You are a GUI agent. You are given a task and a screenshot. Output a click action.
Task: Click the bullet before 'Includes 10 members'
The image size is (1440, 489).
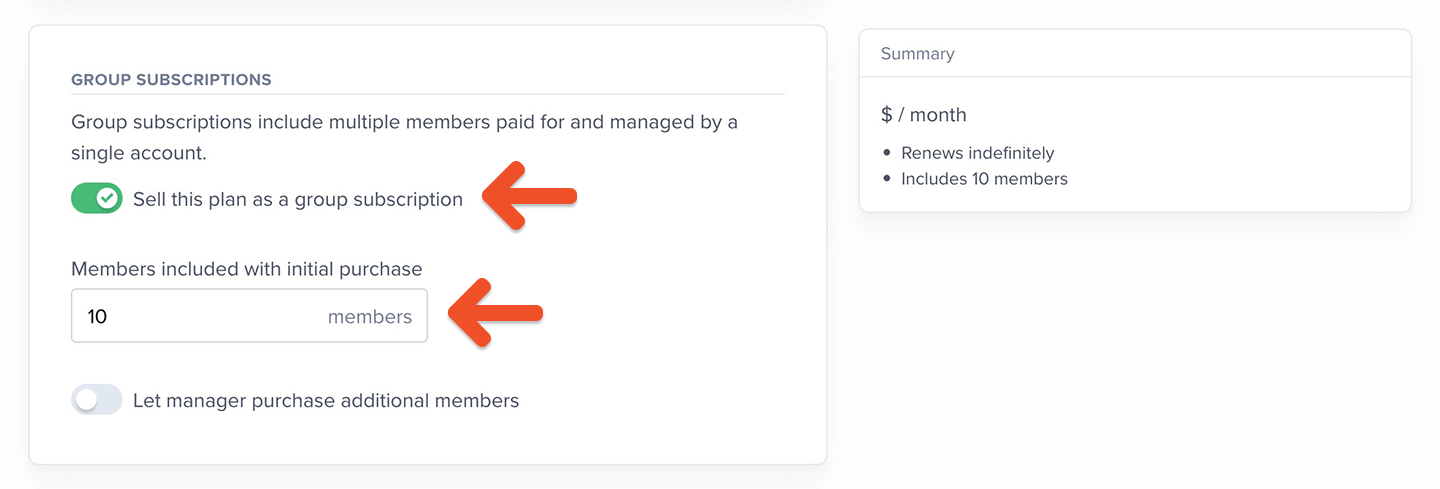tap(887, 180)
